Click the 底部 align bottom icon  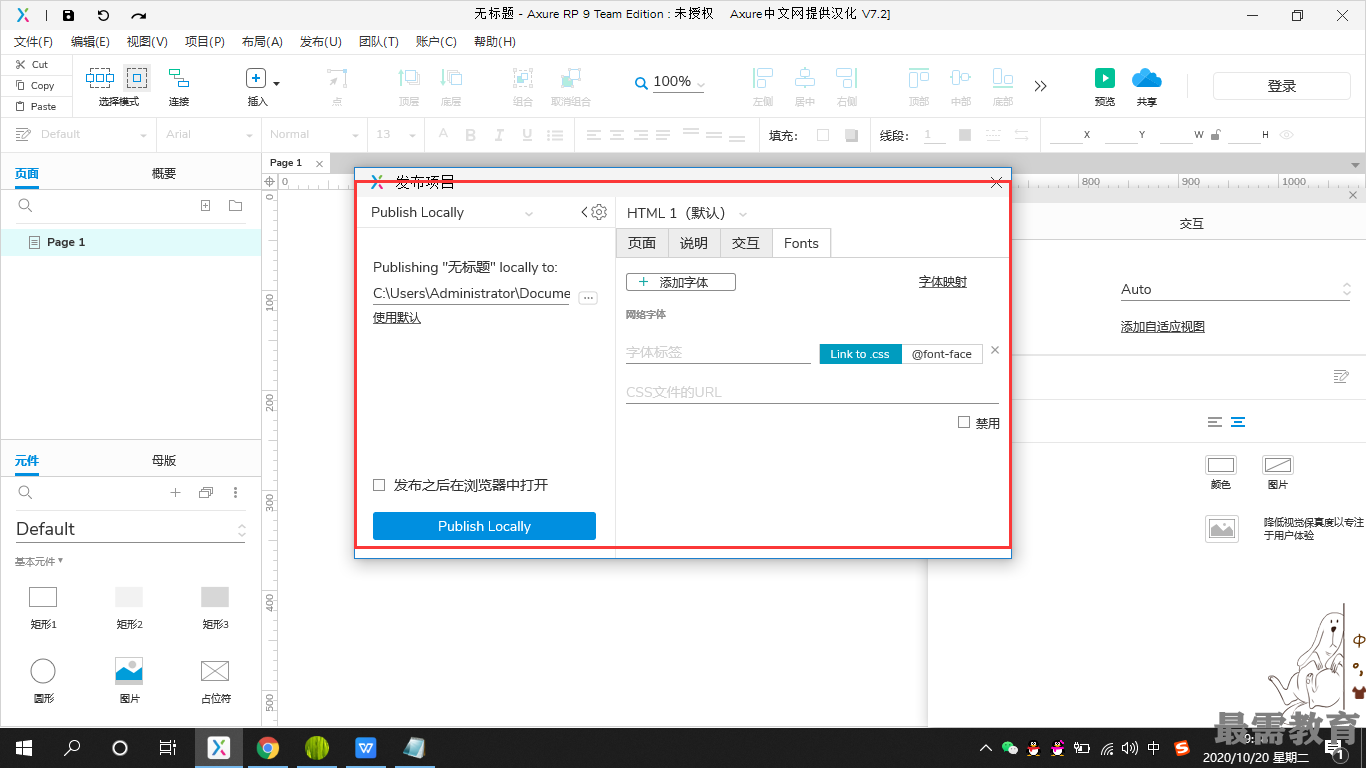pos(1003,78)
